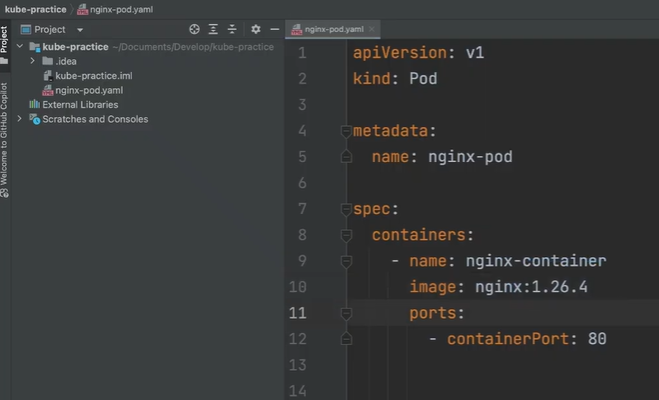Collapse the kube-practice root folder

click(x=20, y=46)
